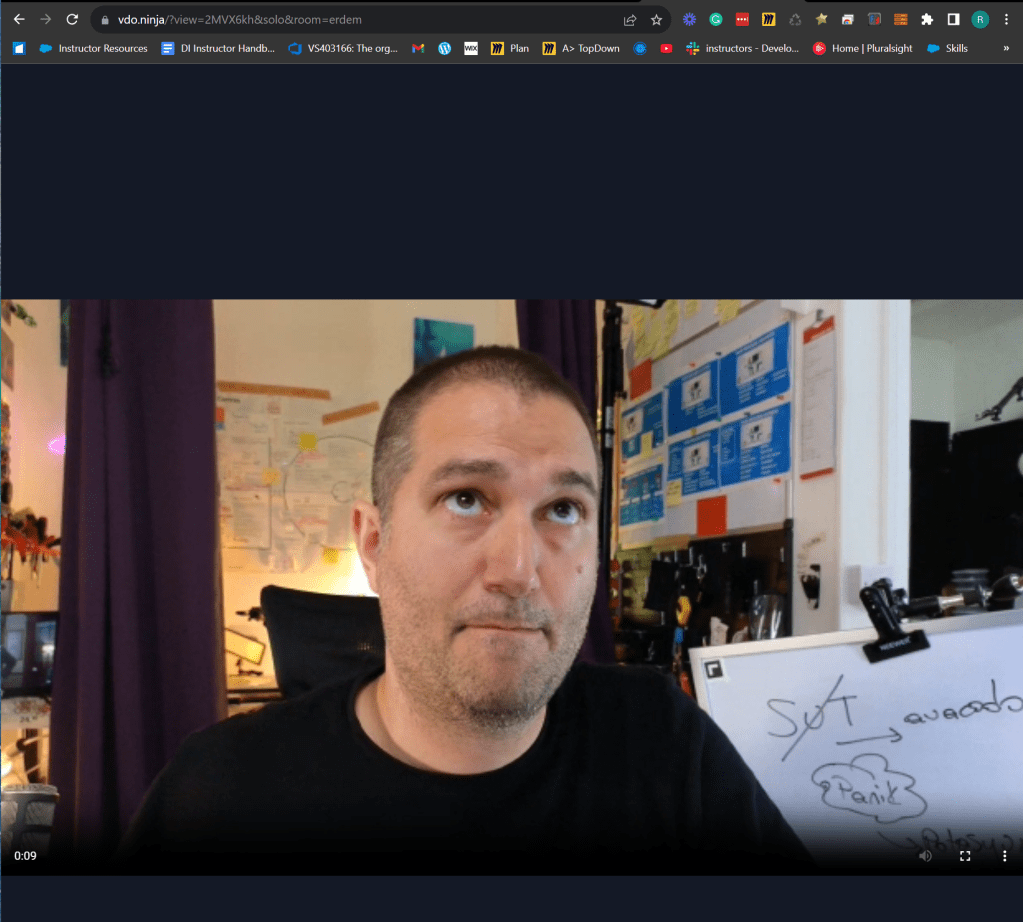The width and height of the screenshot is (1023, 922).
Task: Reload the vdo.ninja page
Action: coord(72,20)
